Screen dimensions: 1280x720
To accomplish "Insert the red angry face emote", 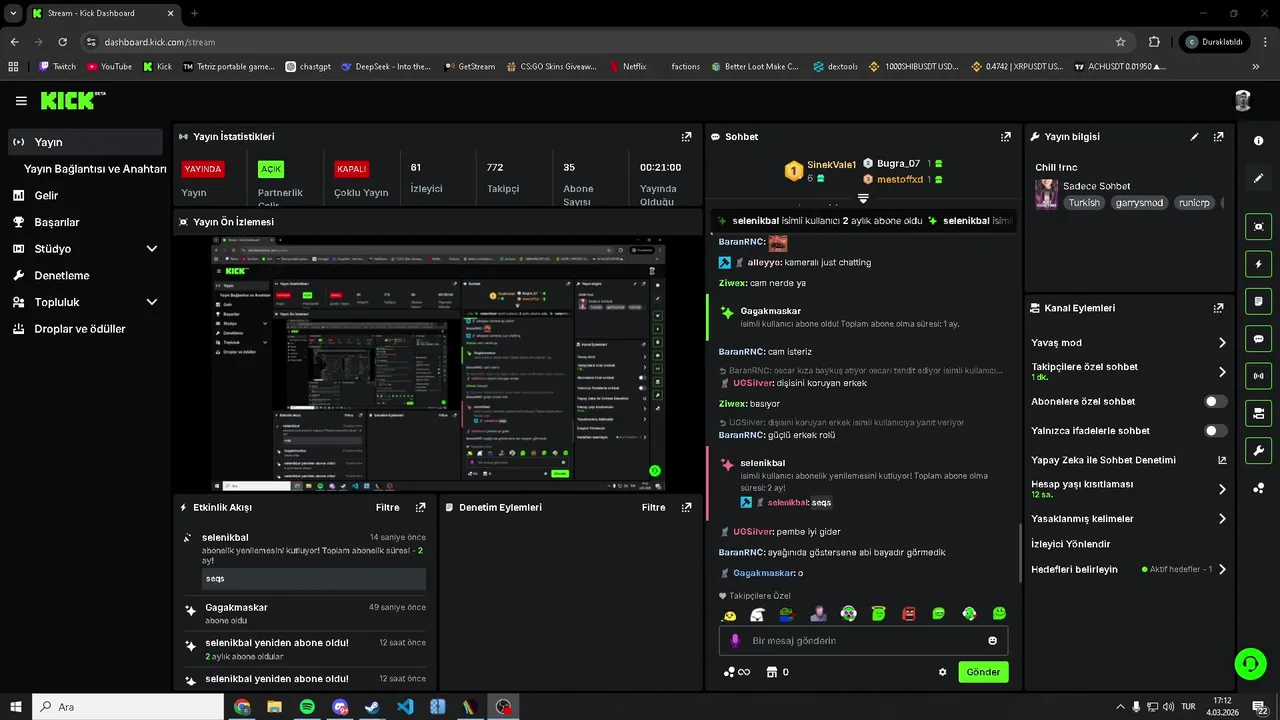I will click(x=909, y=614).
